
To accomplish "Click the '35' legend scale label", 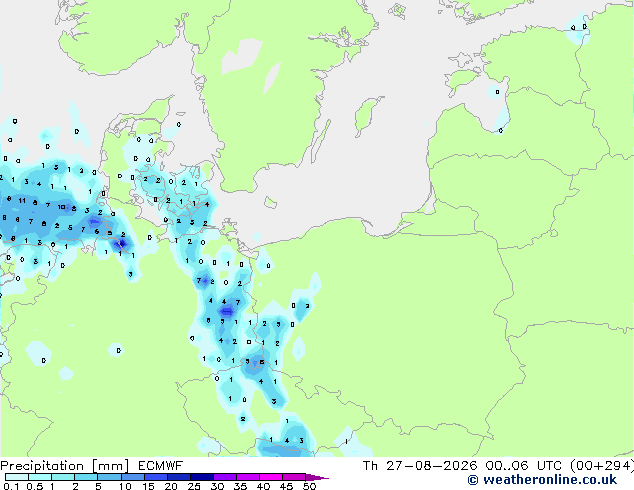I will (x=240, y=486).
